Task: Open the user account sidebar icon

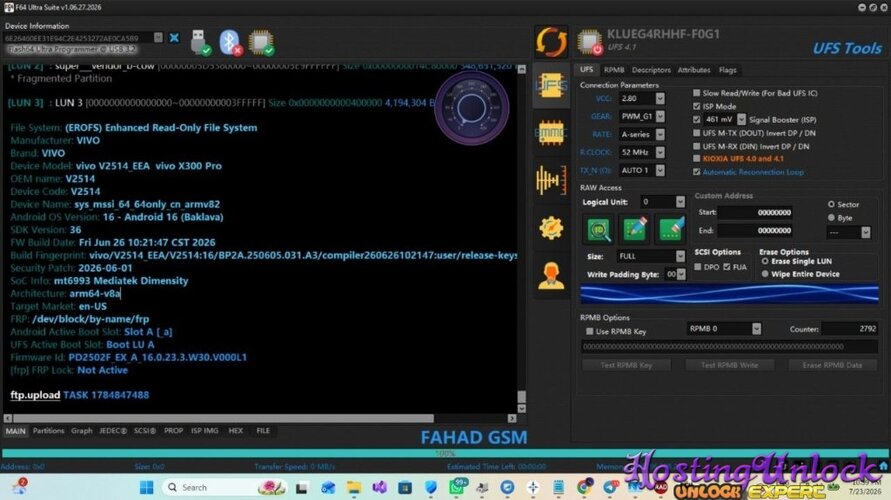Action: 551,276
